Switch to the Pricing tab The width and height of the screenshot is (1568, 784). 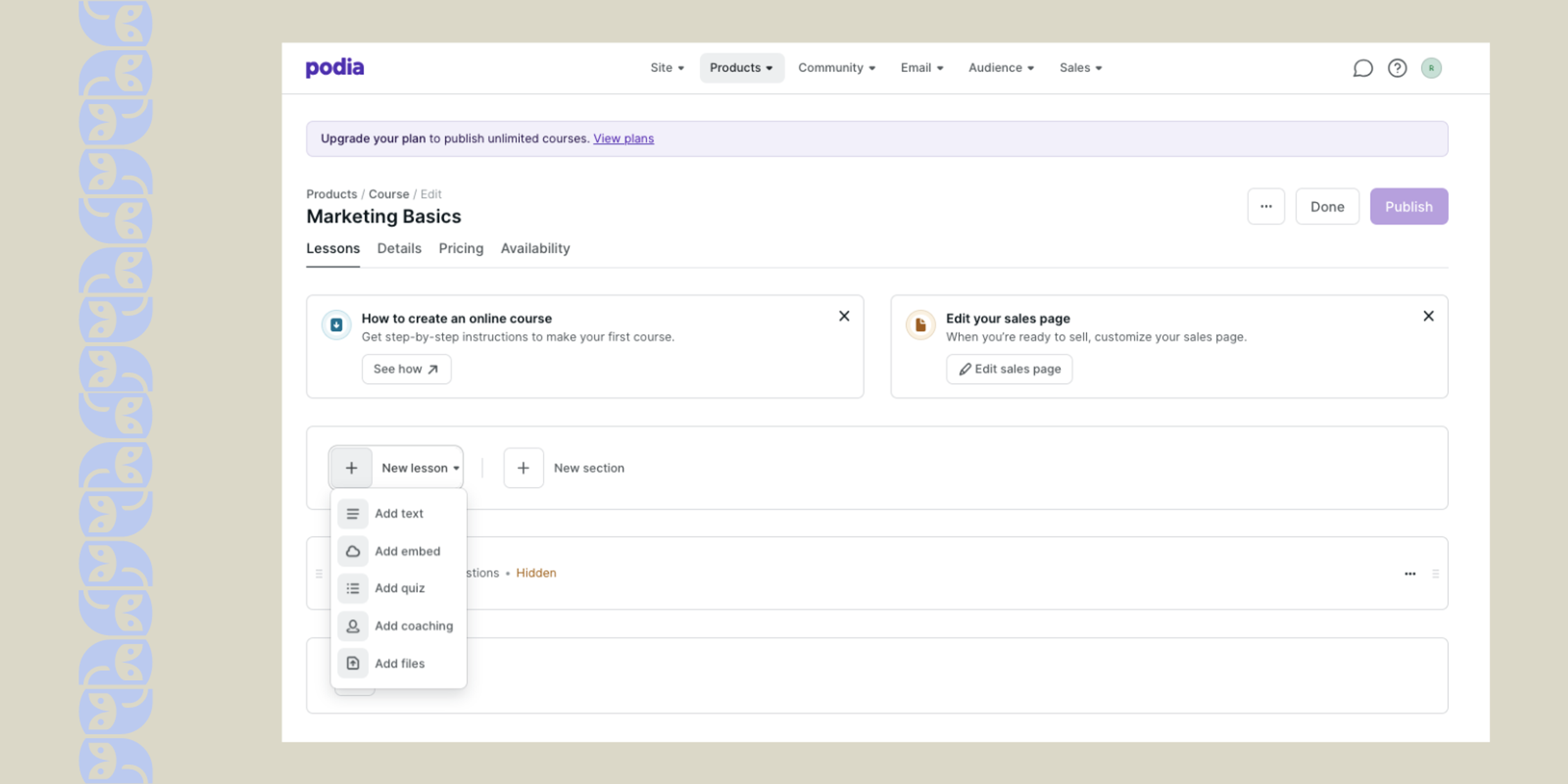coord(461,249)
